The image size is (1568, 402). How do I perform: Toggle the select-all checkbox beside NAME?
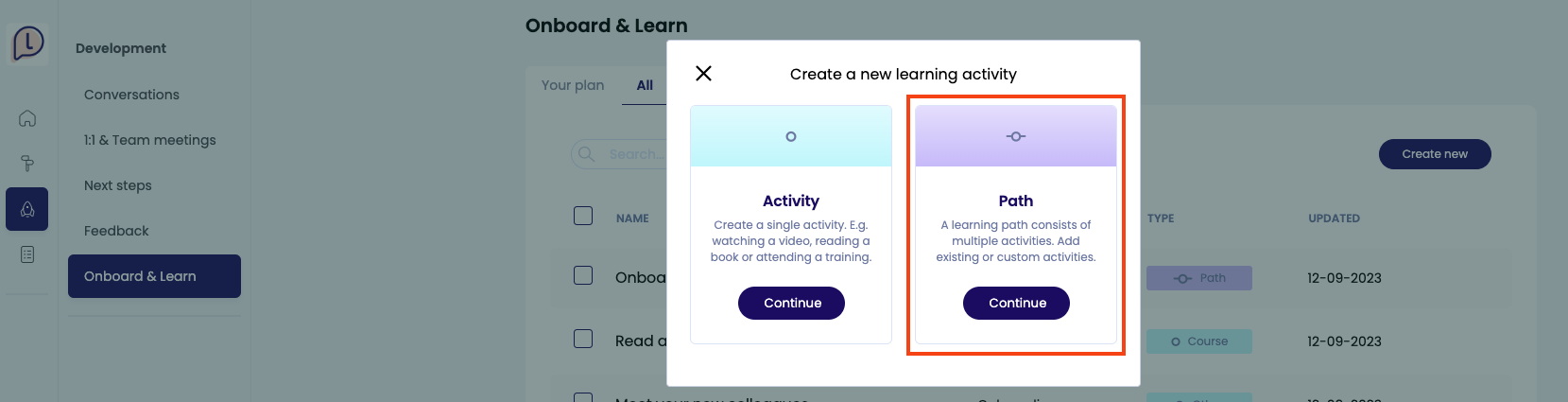tap(583, 217)
